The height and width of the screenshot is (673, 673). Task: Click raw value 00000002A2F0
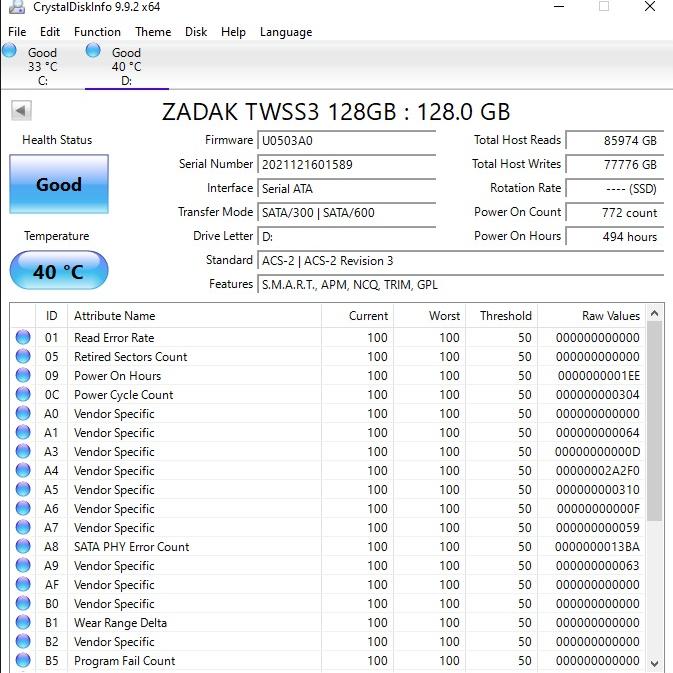597,471
